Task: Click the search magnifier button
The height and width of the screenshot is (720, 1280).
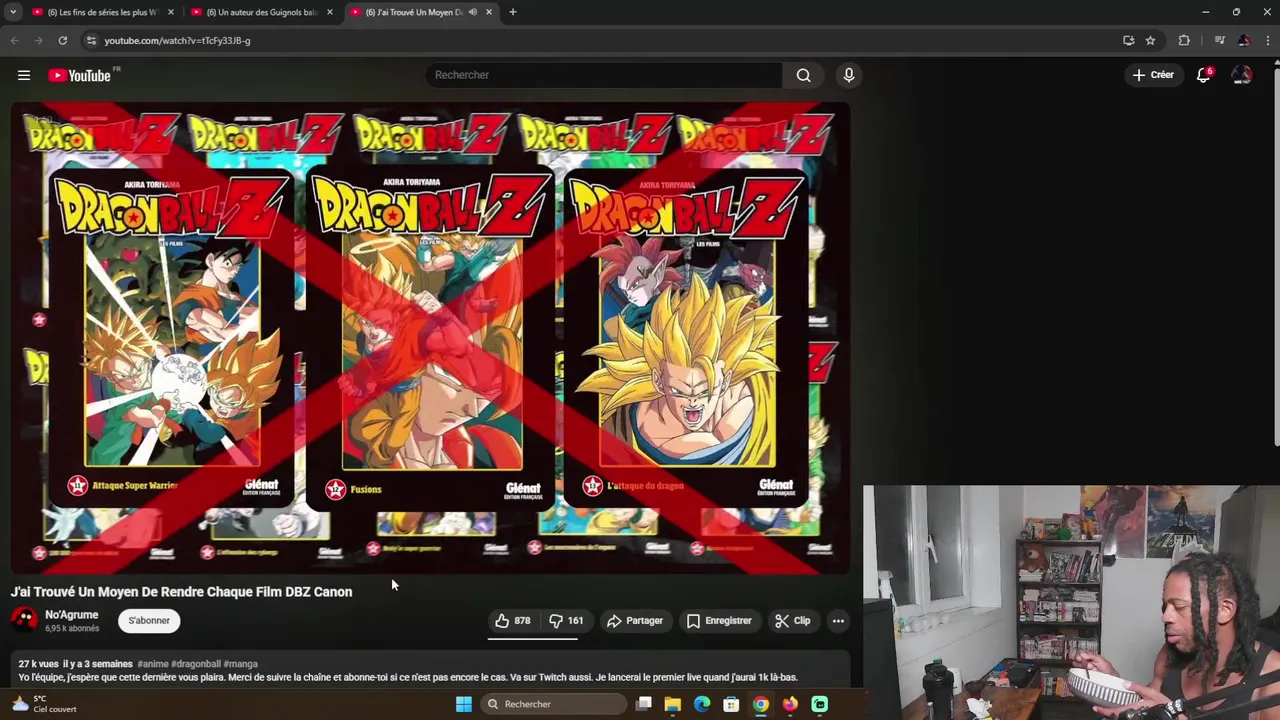Action: pyautogui.click(x=803, y=75)
